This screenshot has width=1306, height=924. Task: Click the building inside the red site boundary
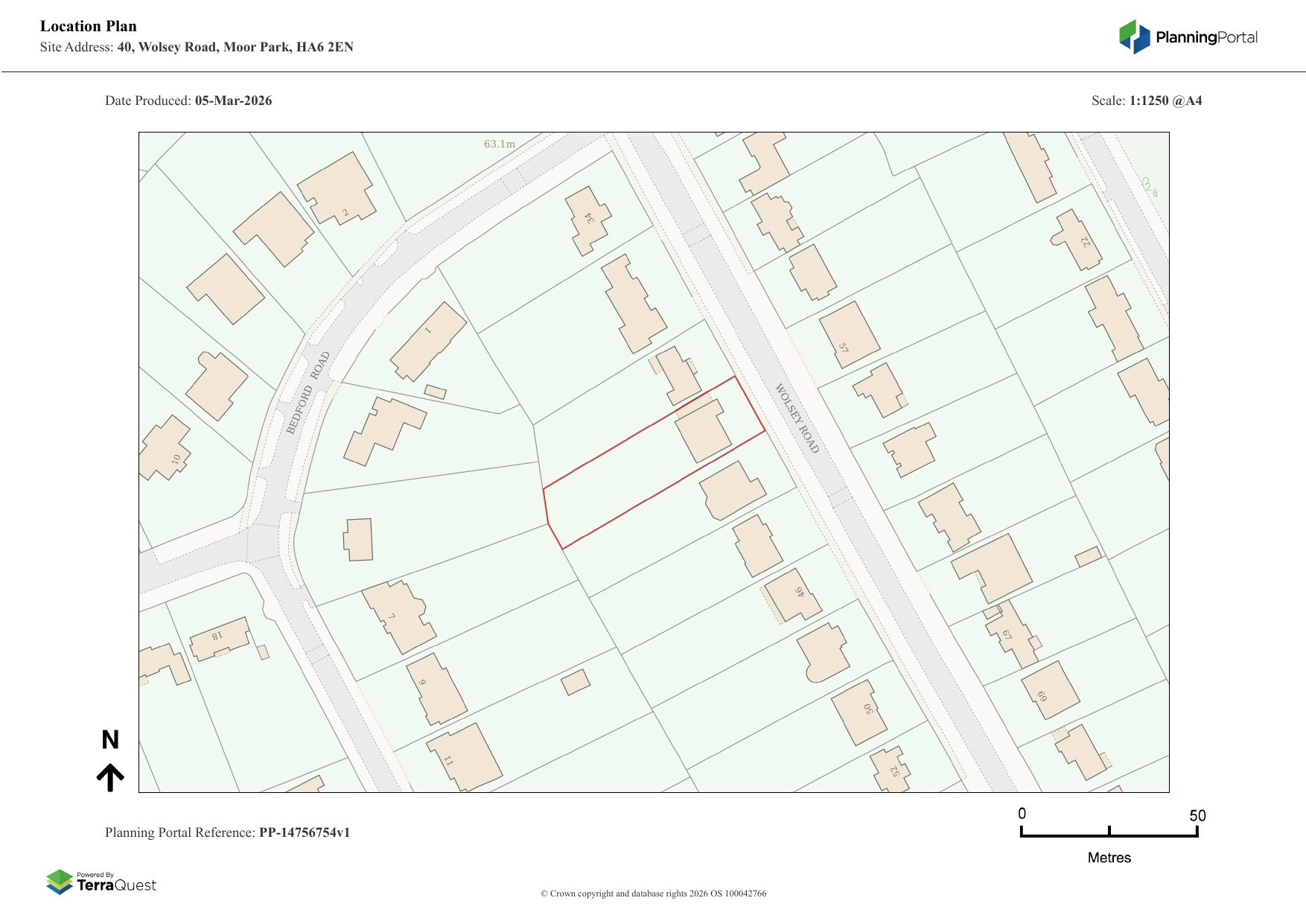[x=702, y=431]
